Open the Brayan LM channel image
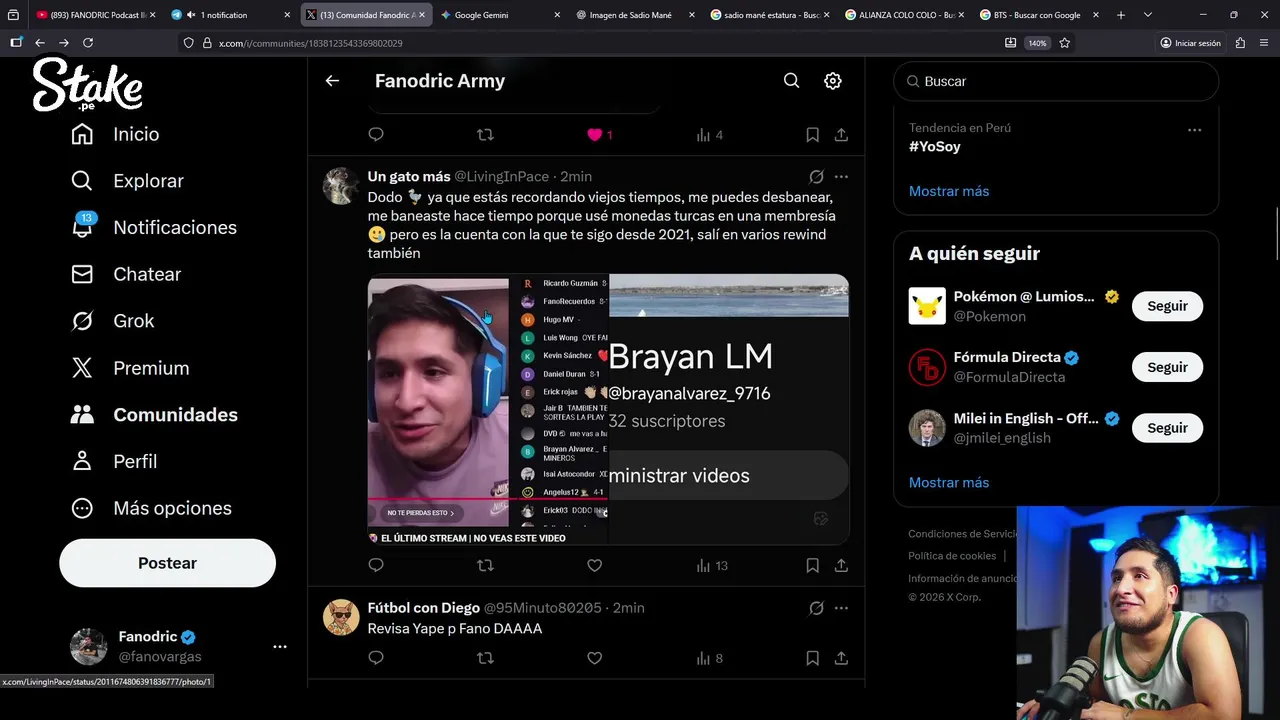Screen dimensions: 1280x720 (x=729, y=410)
